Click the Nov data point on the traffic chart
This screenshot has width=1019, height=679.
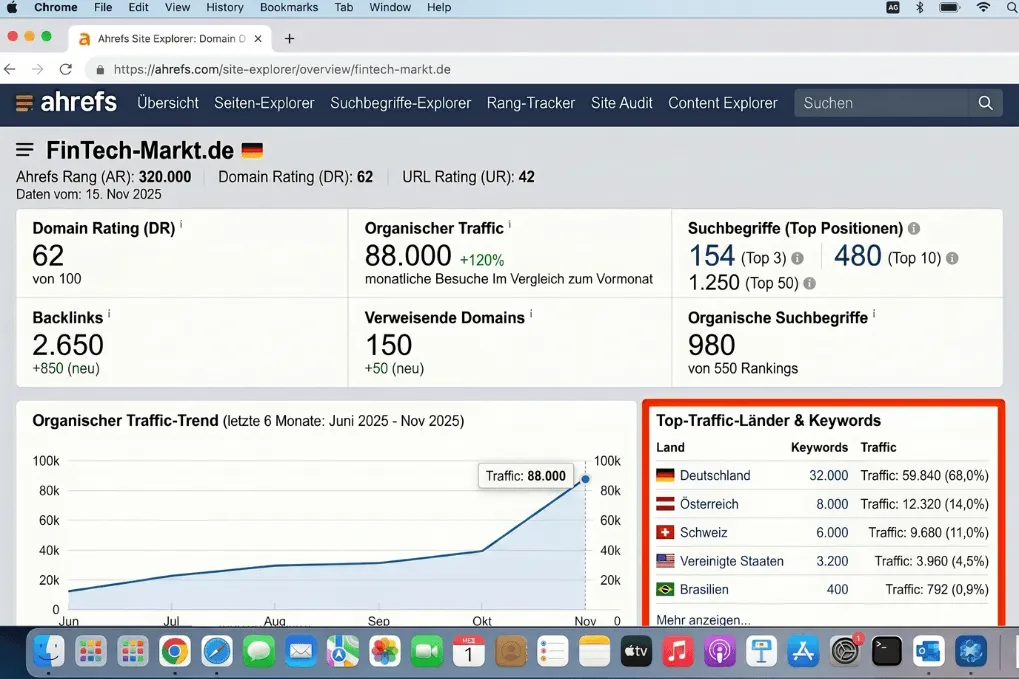[585, 479]
